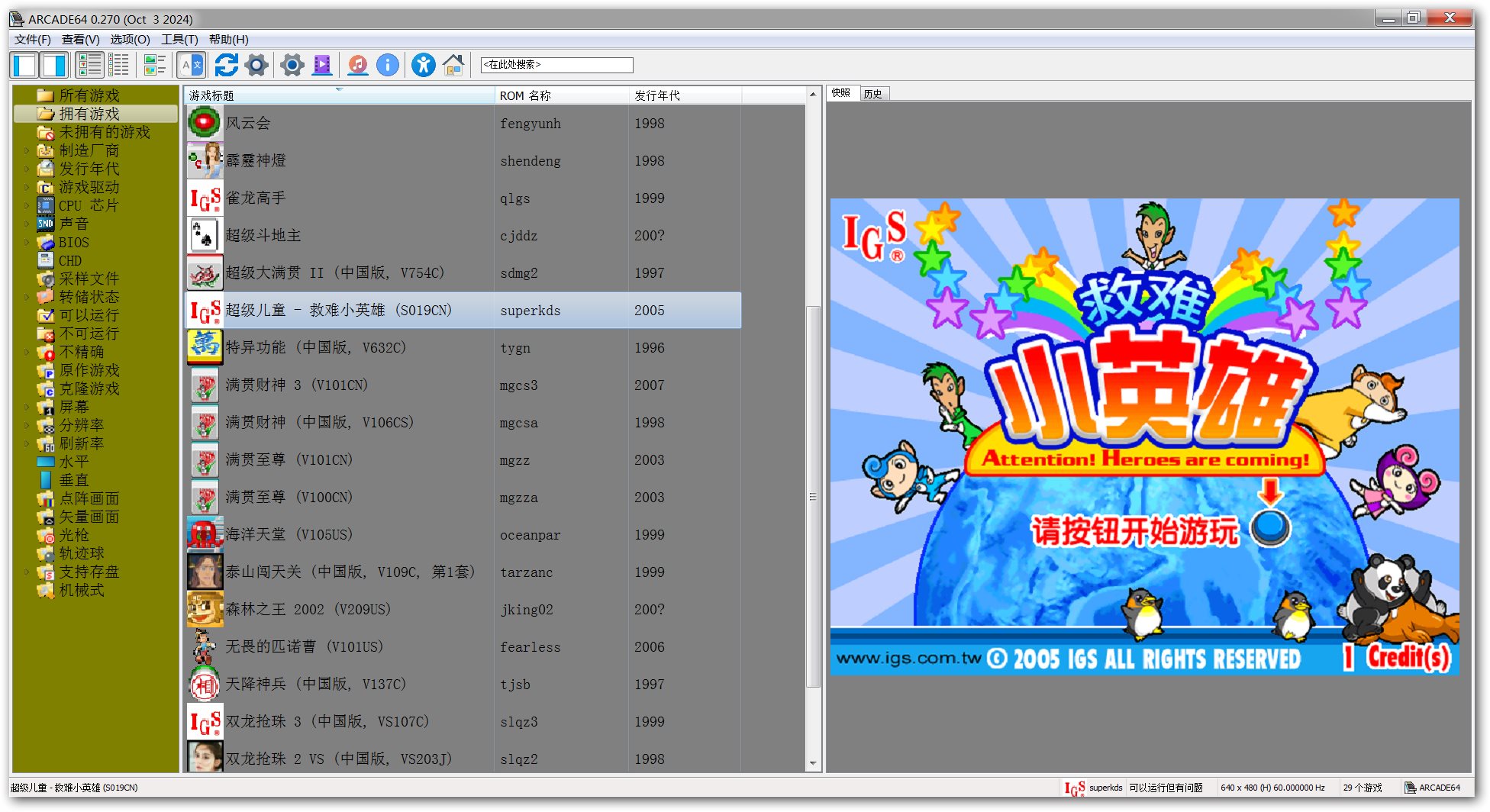Click the scrollbar down arrow in game list
This screenshot has width=1490, height=812.
click(813, 763)
